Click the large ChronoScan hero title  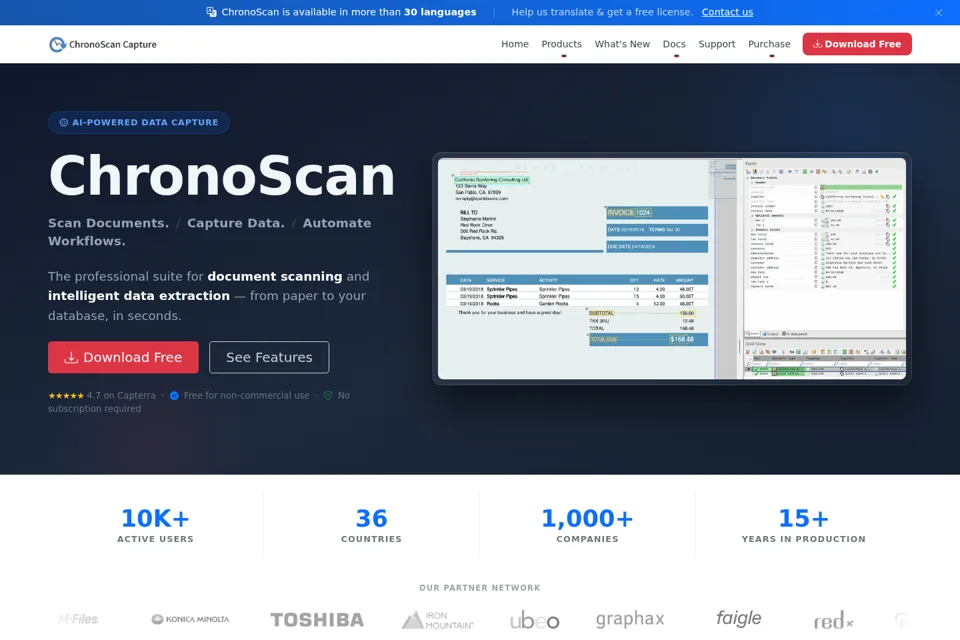tap(222, 176)
